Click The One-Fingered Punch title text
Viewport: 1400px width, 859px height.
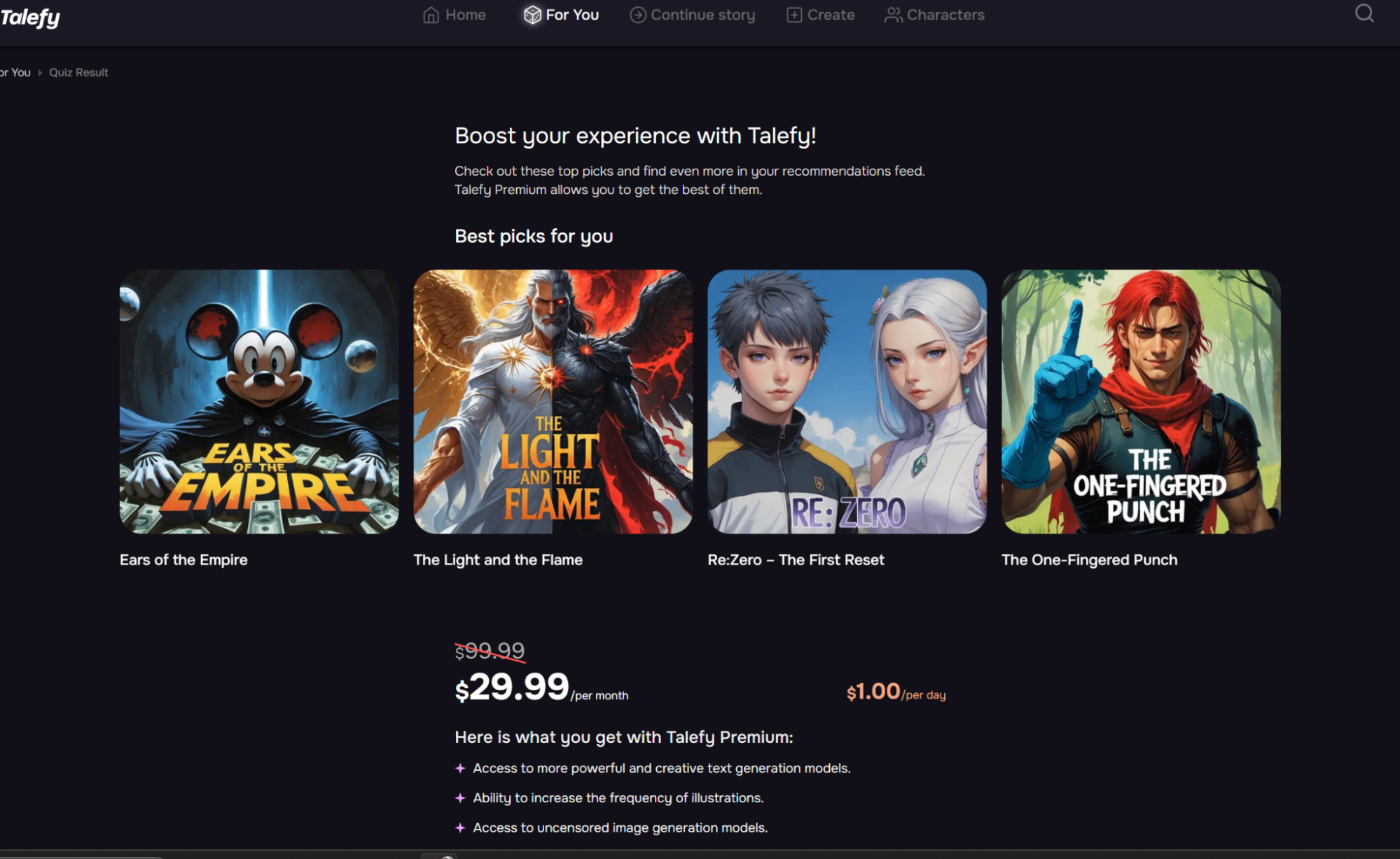point(1089,559)
